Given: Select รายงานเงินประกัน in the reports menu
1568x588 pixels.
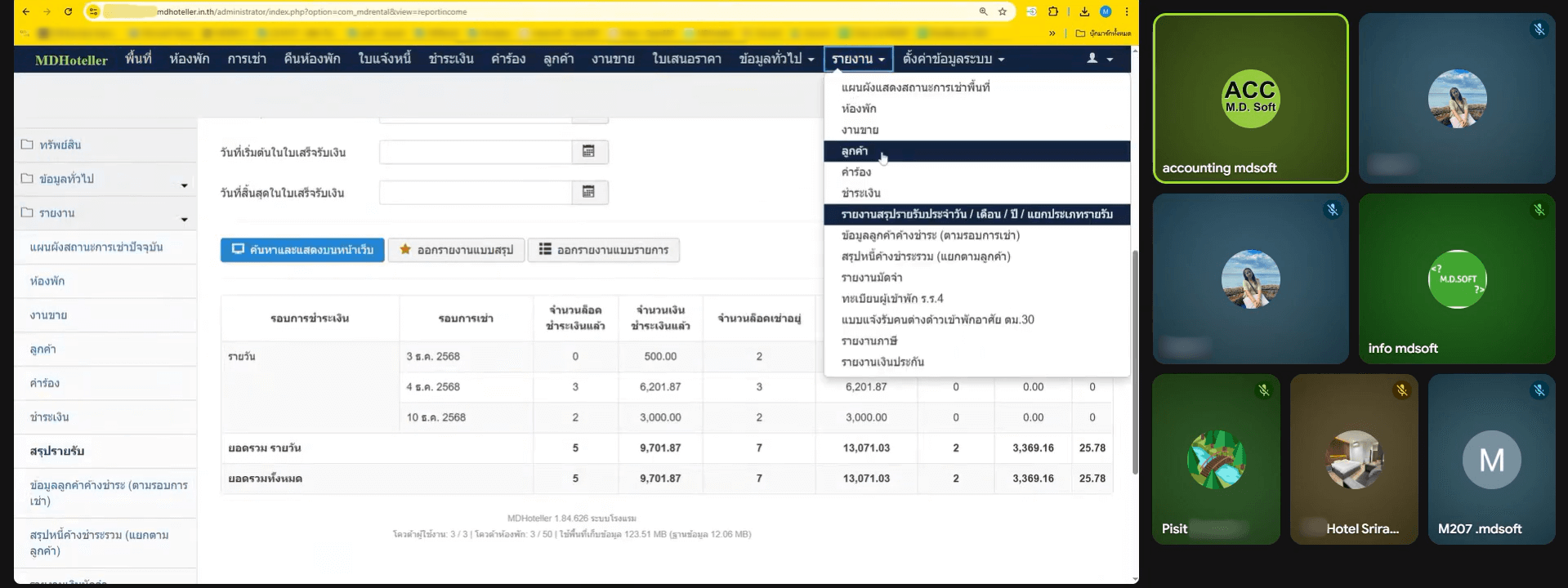Looking at the screenshot, I should tap(882, 362).
